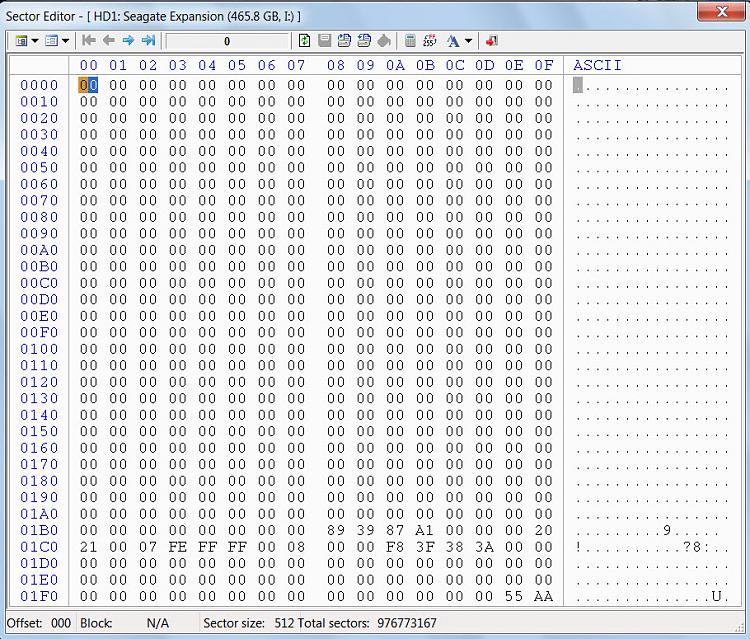Image resolution: width=750 pixels, height=639 pixels.
Task: Select byte 89 in row 01B0
Action: [336, 530]
